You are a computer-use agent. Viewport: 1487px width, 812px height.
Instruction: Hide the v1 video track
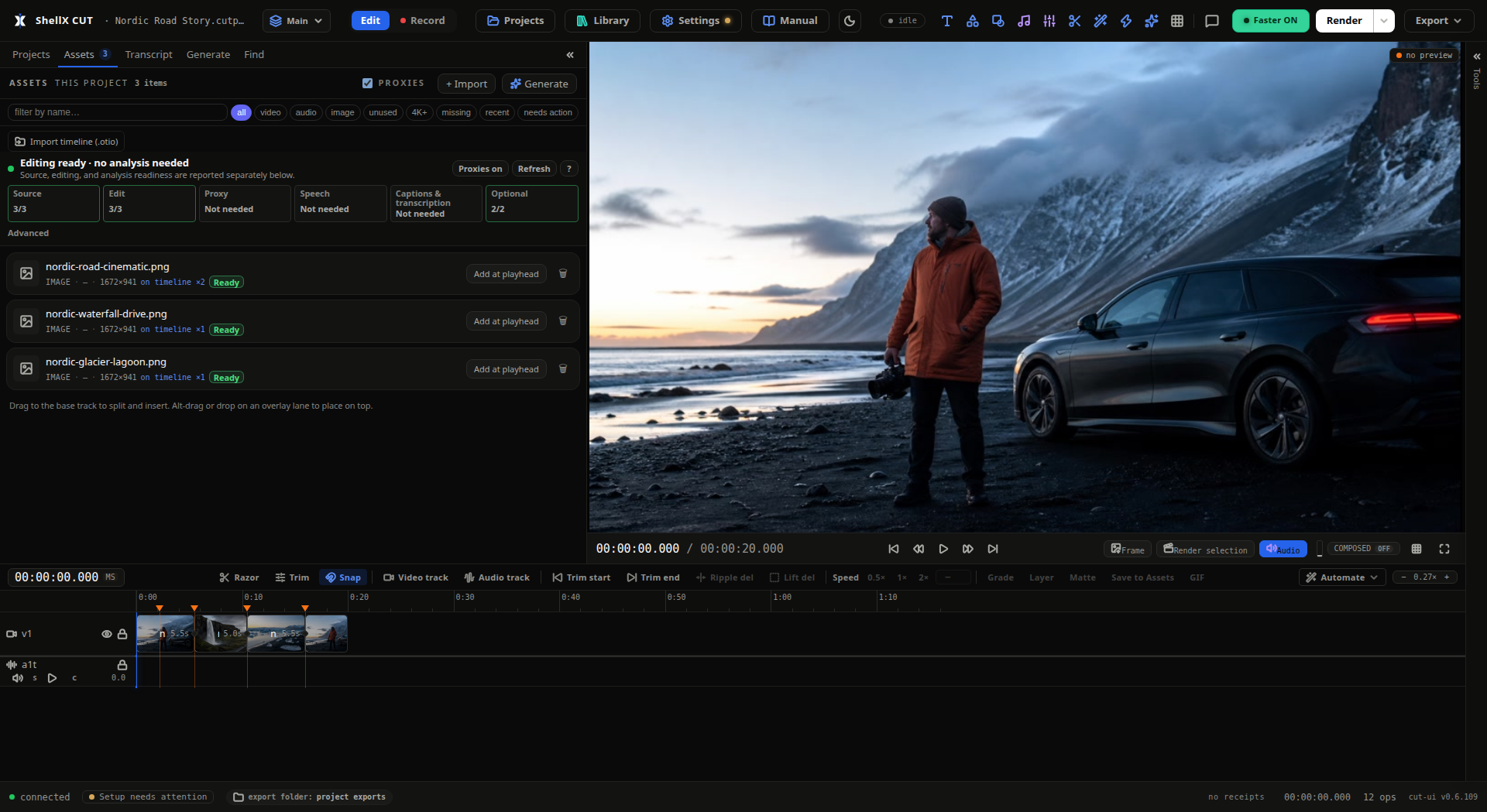[107, 634]
